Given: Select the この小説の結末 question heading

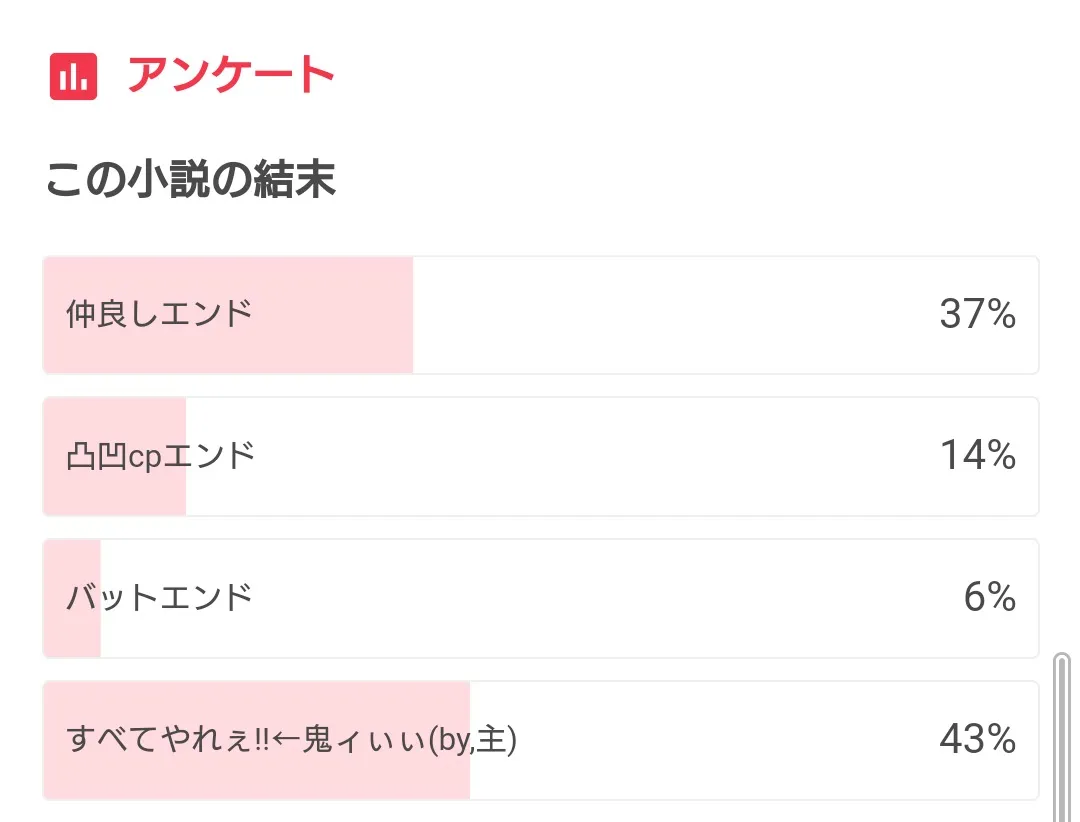Looking at the screenshot, I should pyautogui.click(x=190, y=180).
